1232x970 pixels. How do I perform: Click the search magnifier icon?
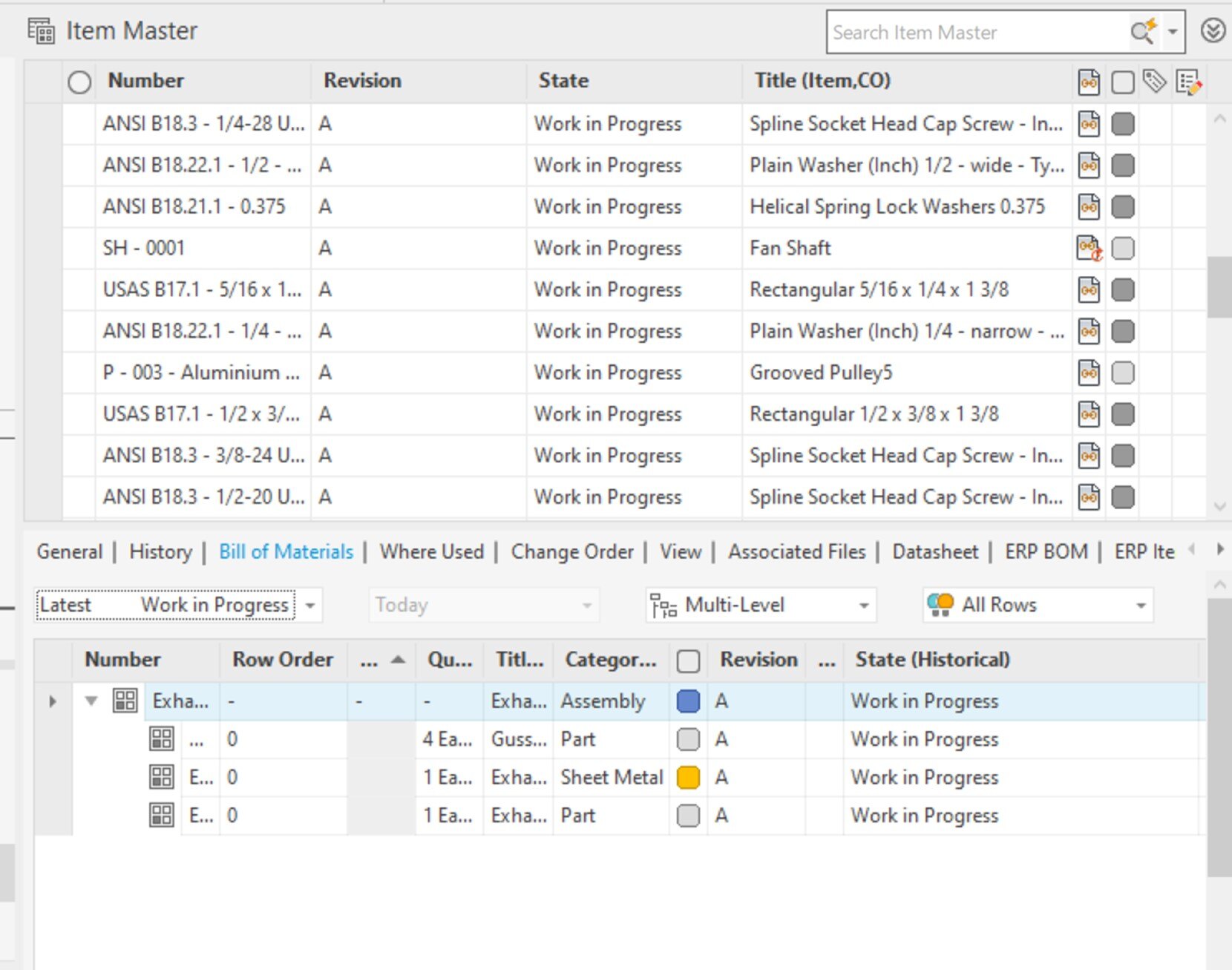pos(1143,32)
